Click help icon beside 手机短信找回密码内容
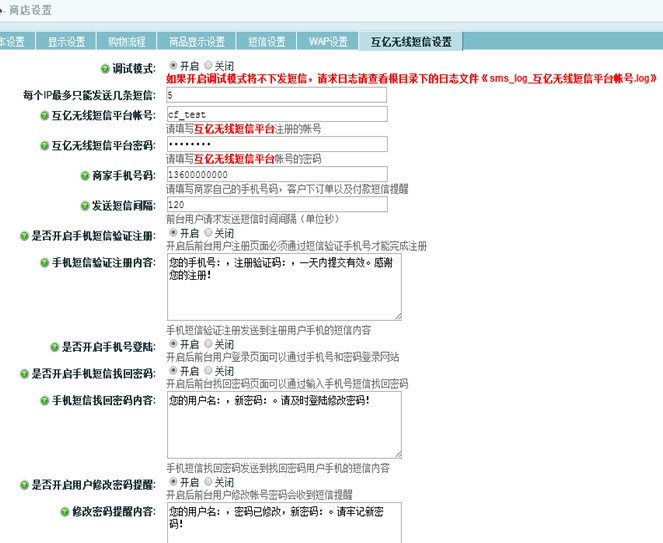This screenshot has height=543, width=663. (44, 400)
